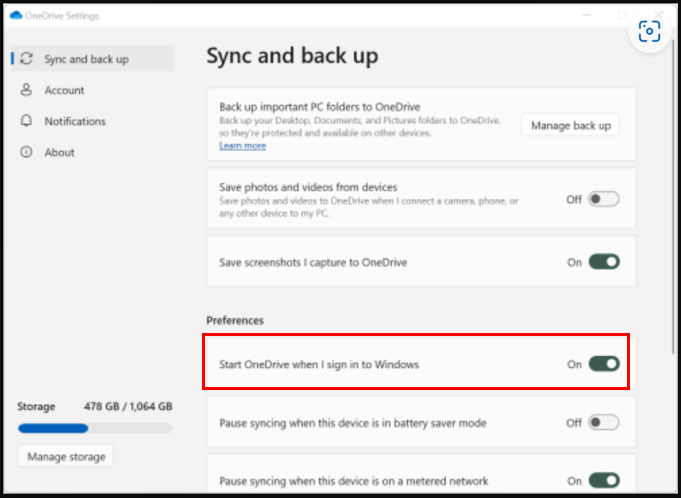Enable pause syncing in battery saver toggle
Image resolution: width=681 pixels, height=498 pixels.
tap(604, 422)
